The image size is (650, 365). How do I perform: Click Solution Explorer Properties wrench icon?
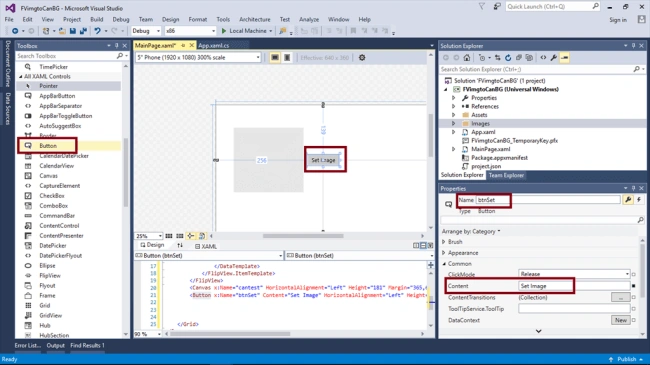pos(554,58)
